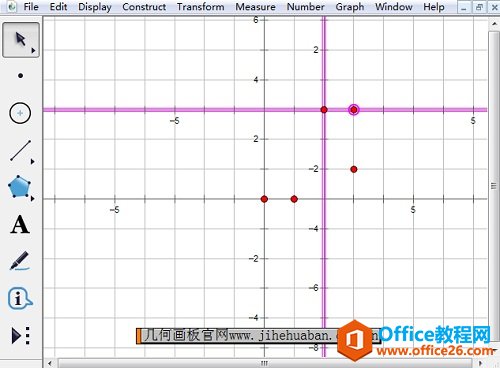Viewport: 500px width, 368px height.
Task: Click the Sketchpad document icon beside File
Action: (12, 7)
